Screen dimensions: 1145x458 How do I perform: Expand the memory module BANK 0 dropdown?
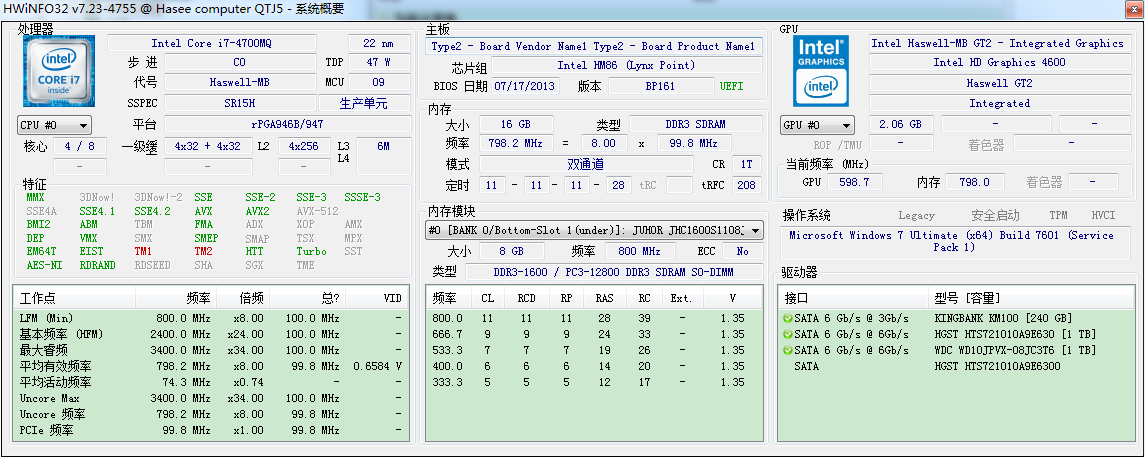(594, 231)
